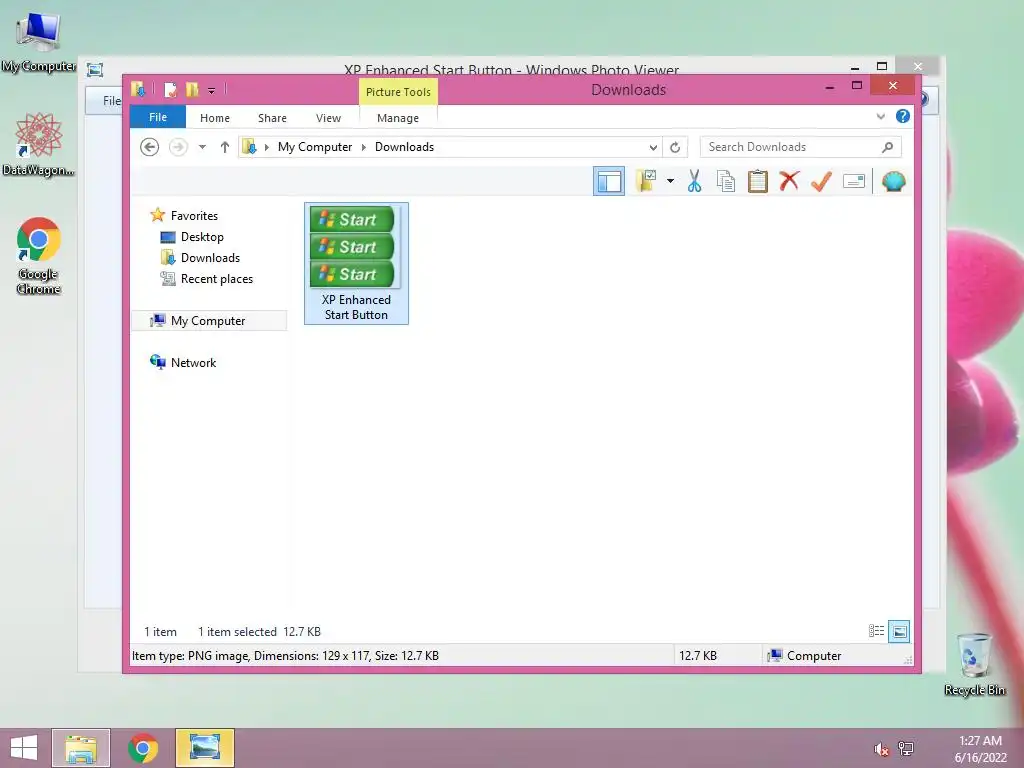Screen dimensions: 1024x768
Task: Open the folder options dropdown arrow
Action: pos(670,181)
